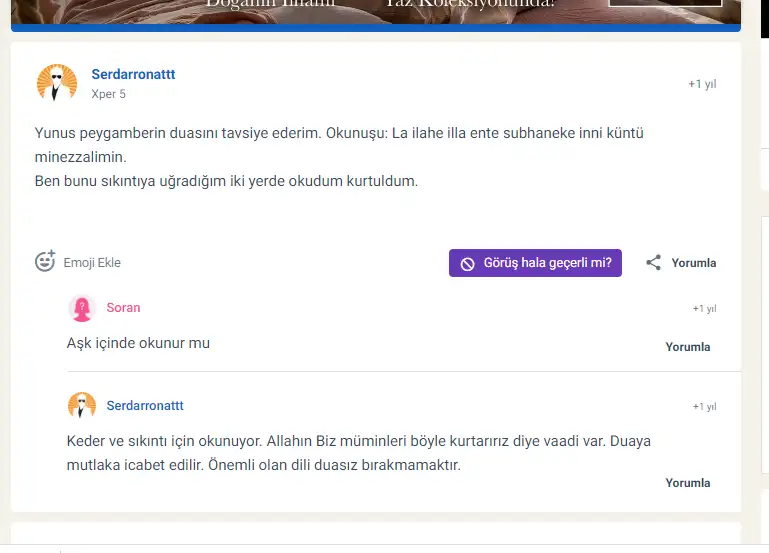Click the Emoji Ekle smiley icon

(45, 262)
